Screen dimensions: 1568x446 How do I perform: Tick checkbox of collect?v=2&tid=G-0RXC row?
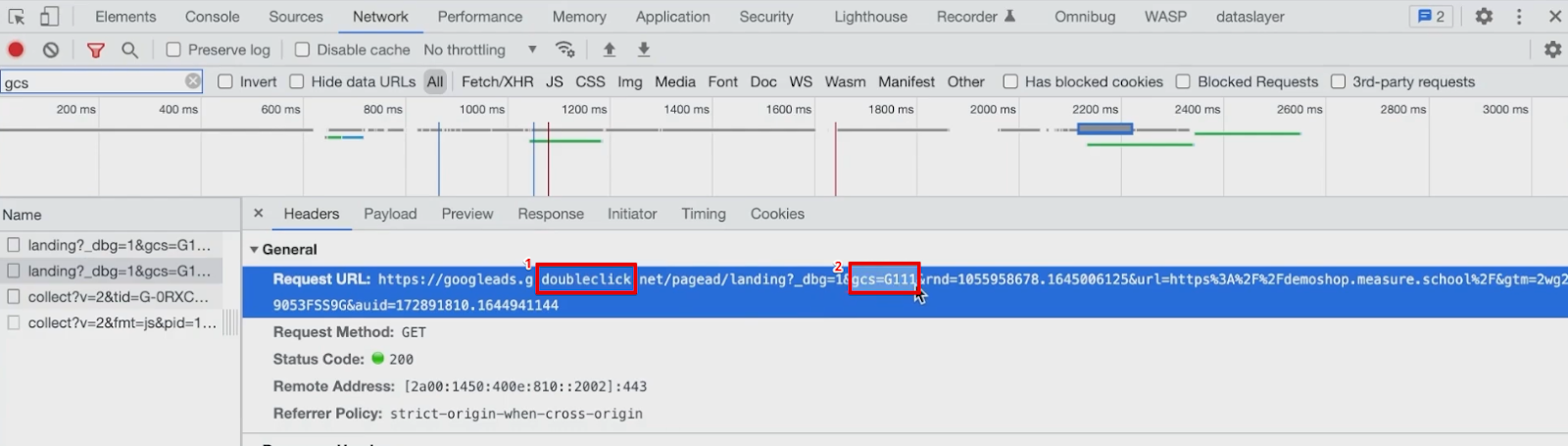click(14, 296)
